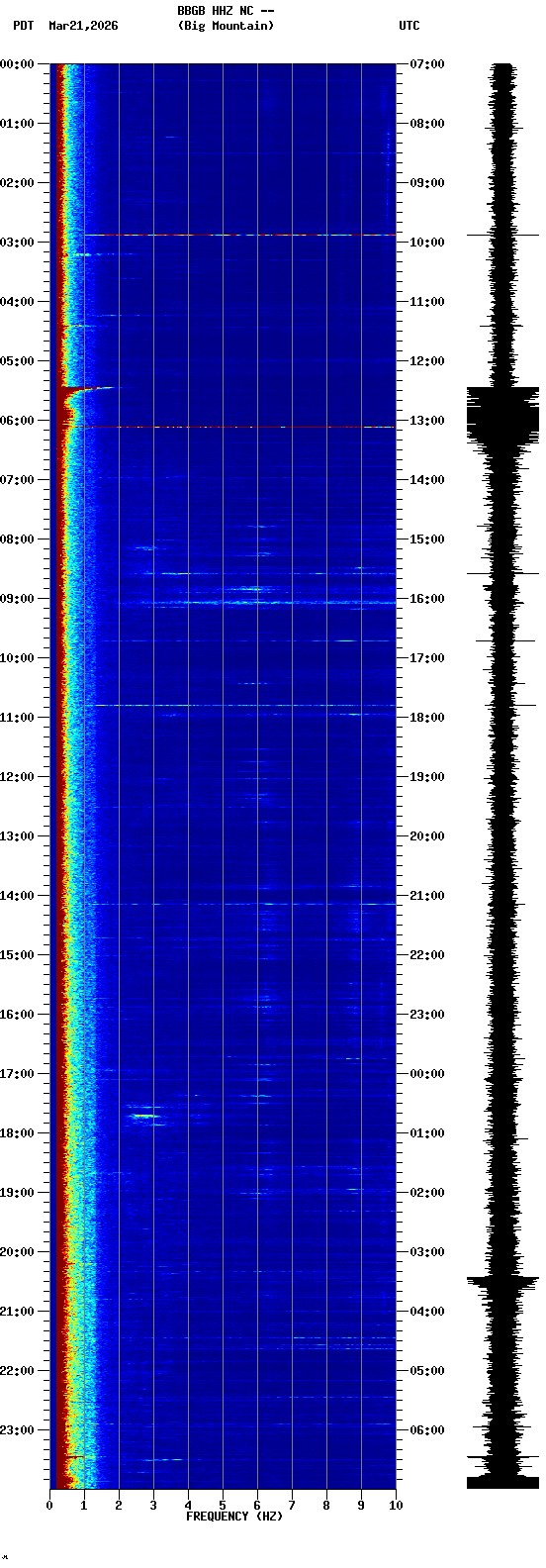Click the 10 tick on the frequency axis
The image size is (546, 1568).
point(396,1506)
